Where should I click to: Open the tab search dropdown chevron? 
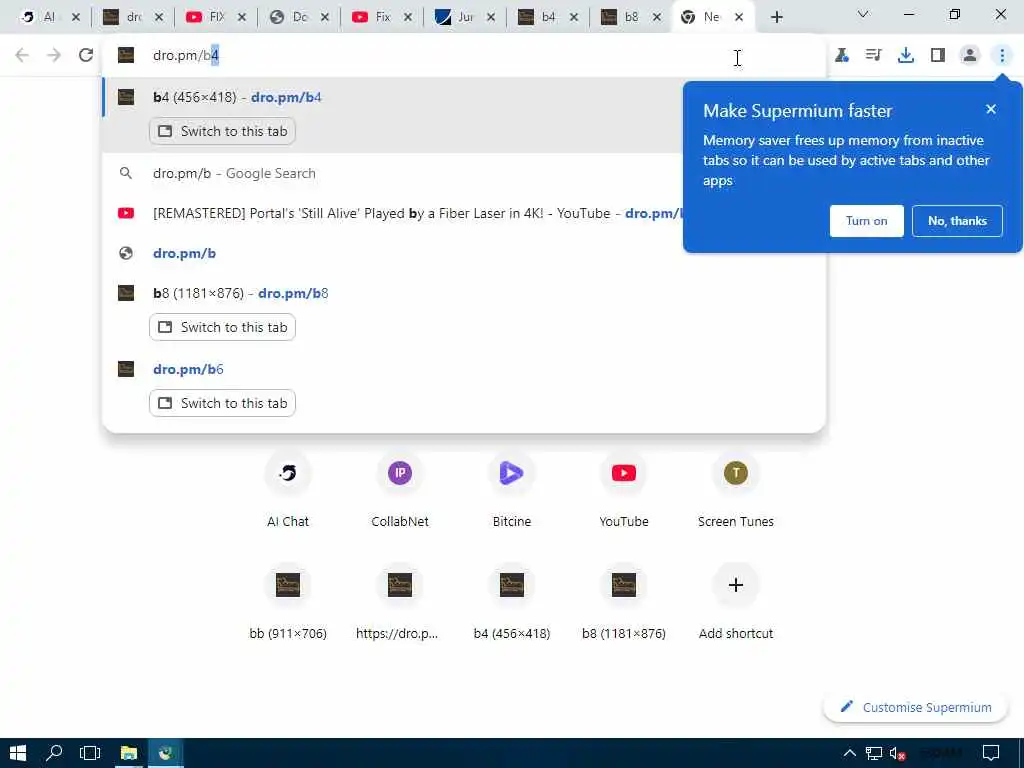pos(863,14)
